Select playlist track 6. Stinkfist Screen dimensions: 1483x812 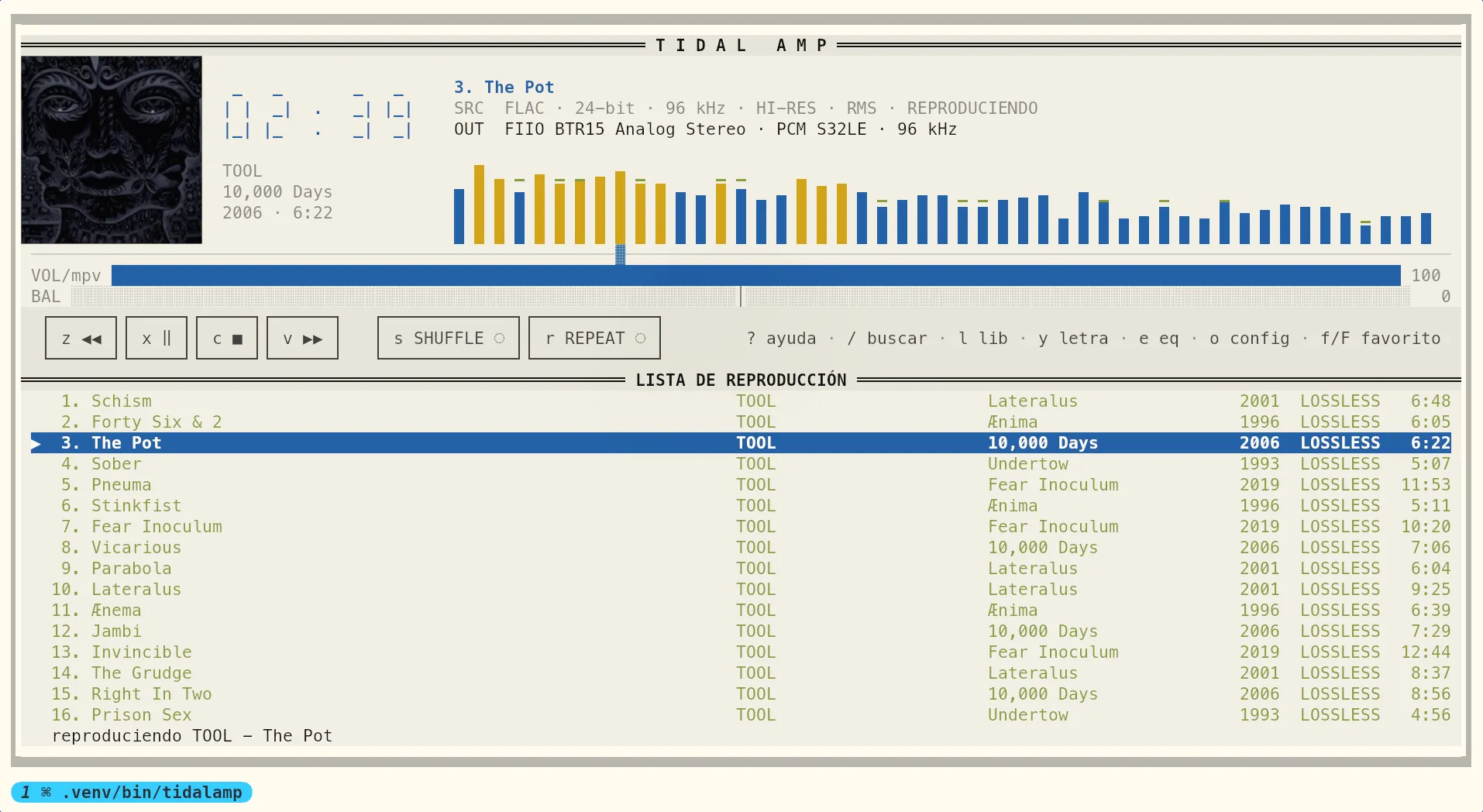click(741, 505)
